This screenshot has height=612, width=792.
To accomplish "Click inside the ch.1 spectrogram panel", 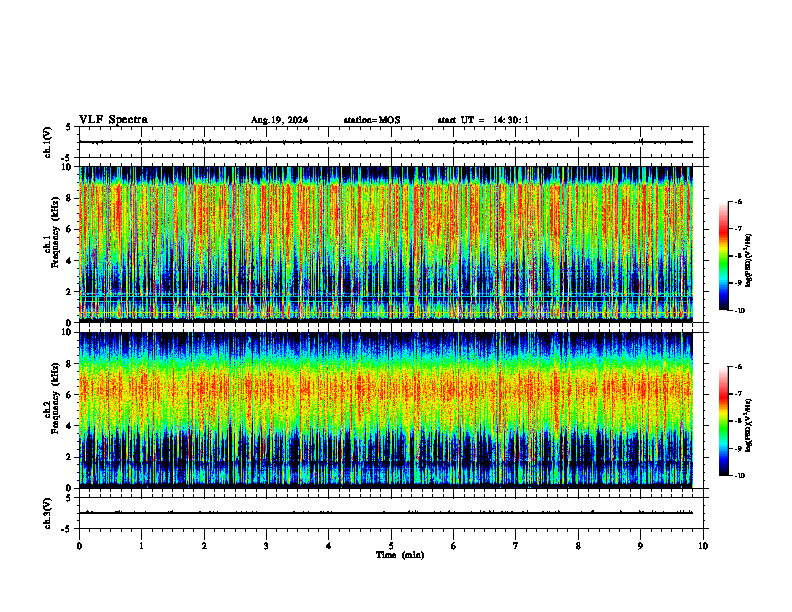I will (386, 244).
